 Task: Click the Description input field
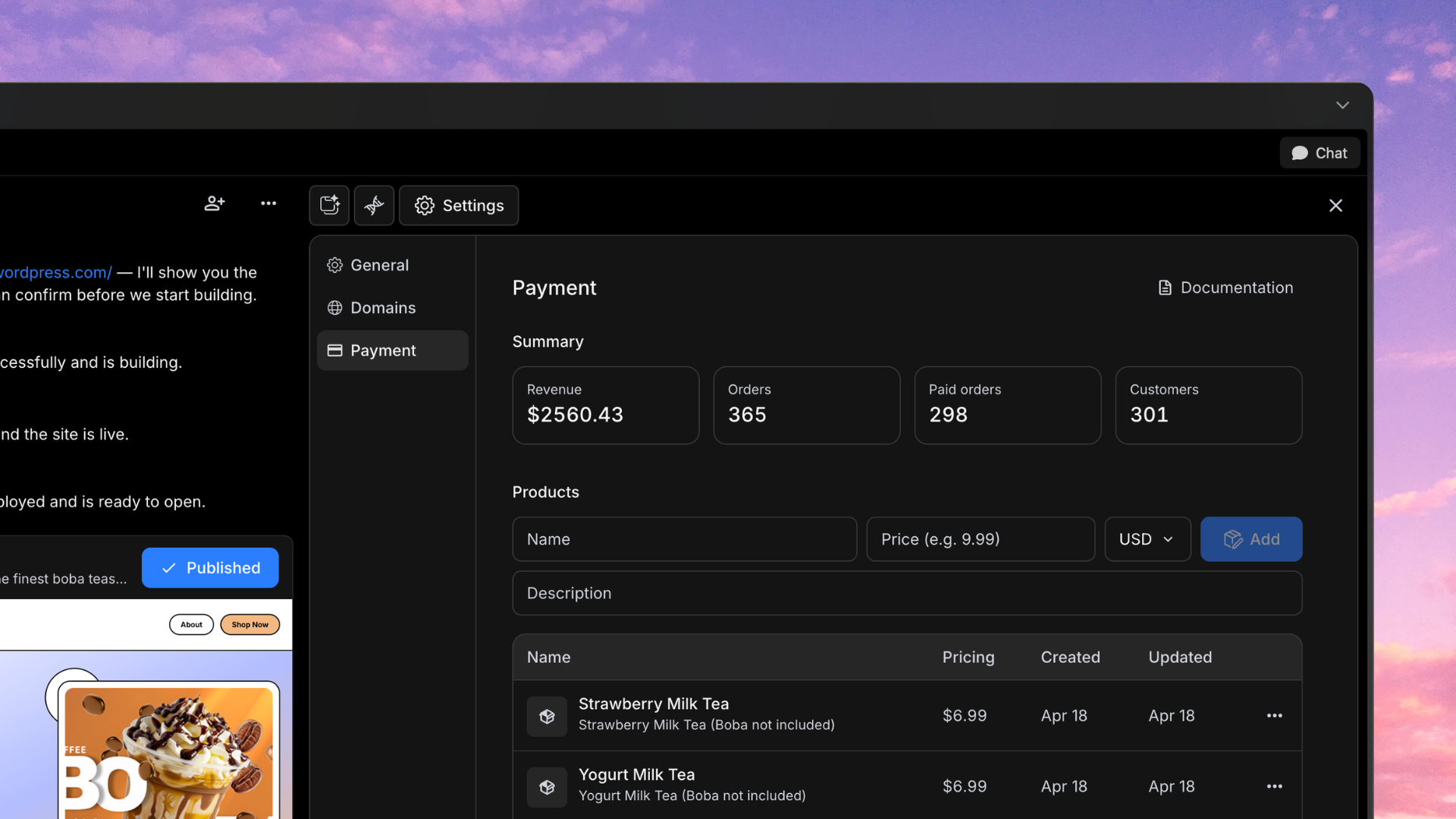[x=907, y=593]
